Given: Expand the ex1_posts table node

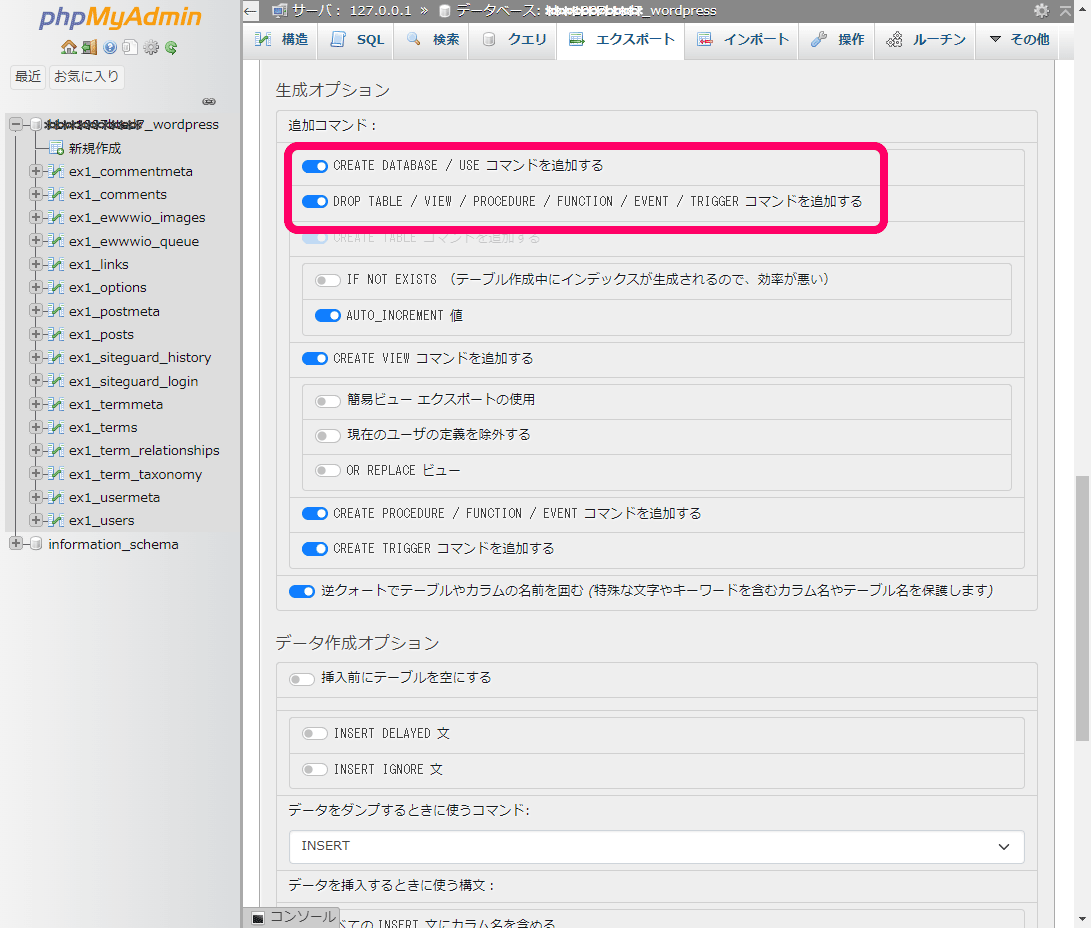Looking at the screenshot, I should (36, 334).
